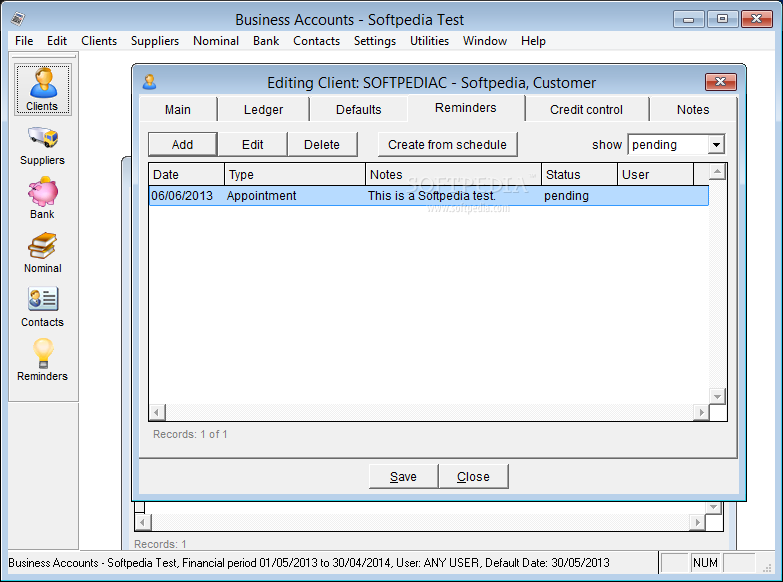Open the Help menu
Image resolution: width=783 pixels, height=582 pixels.
pos(533,41)
